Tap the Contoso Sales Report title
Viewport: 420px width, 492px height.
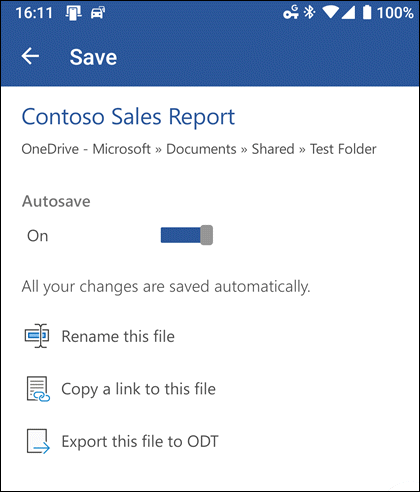click(128, 117)
